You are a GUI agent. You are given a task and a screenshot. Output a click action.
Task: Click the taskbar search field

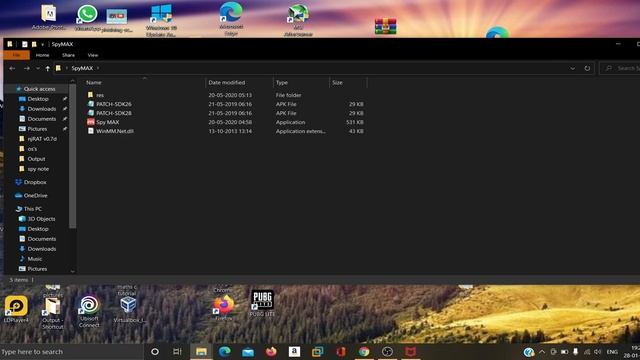click(x=72, y=351)
